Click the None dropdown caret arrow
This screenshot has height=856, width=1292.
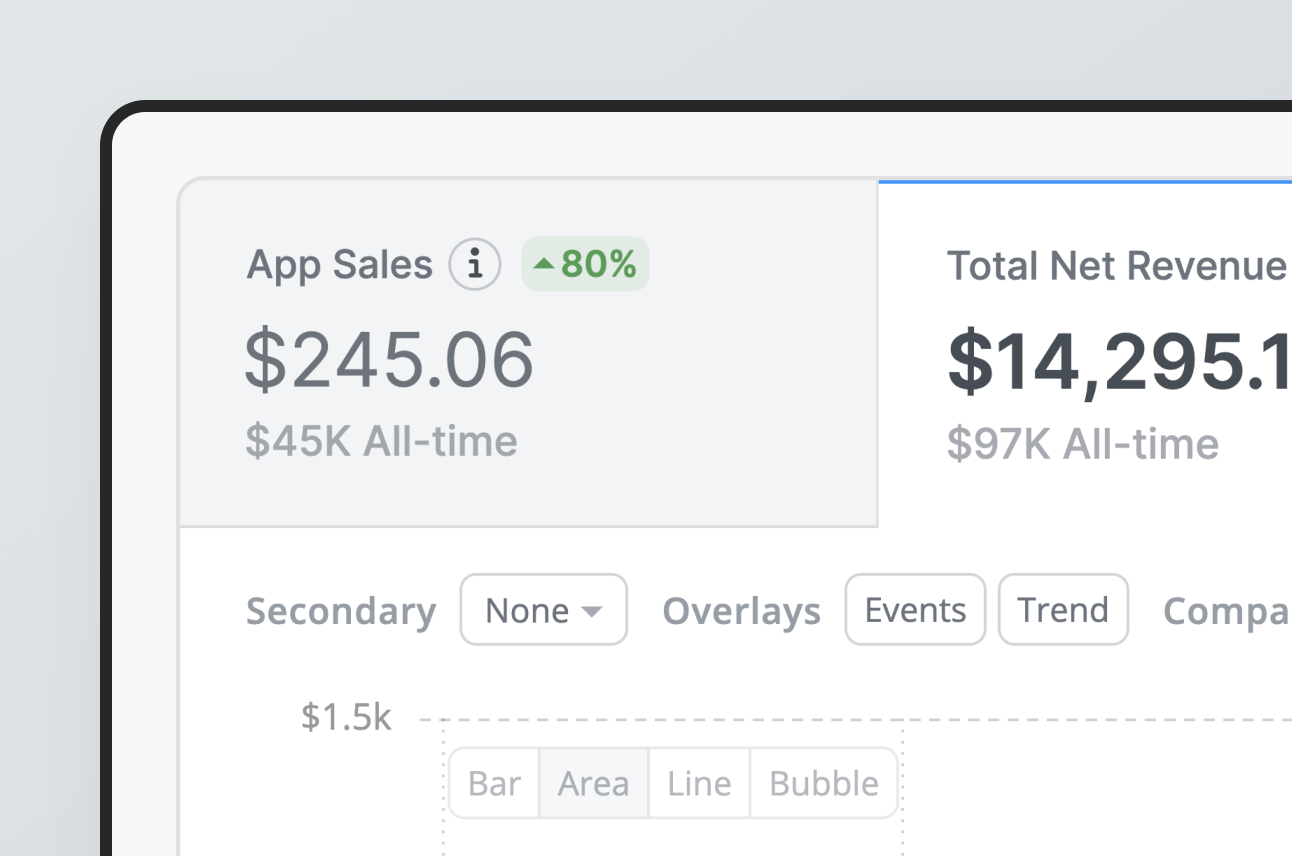tap(592, 611)
